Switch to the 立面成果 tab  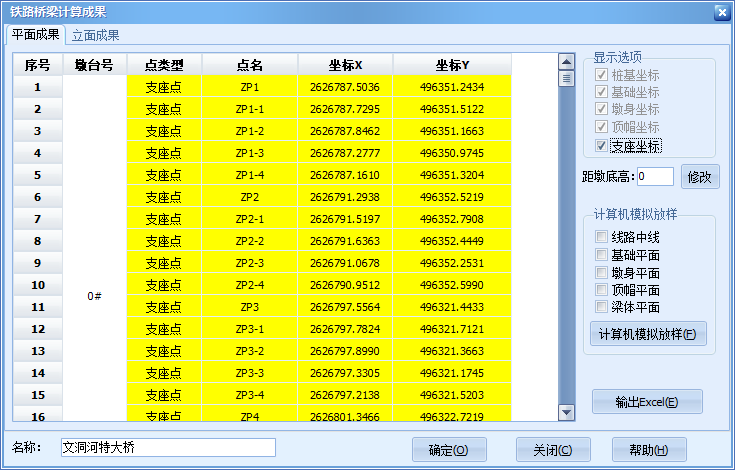[x=96, y=35]
